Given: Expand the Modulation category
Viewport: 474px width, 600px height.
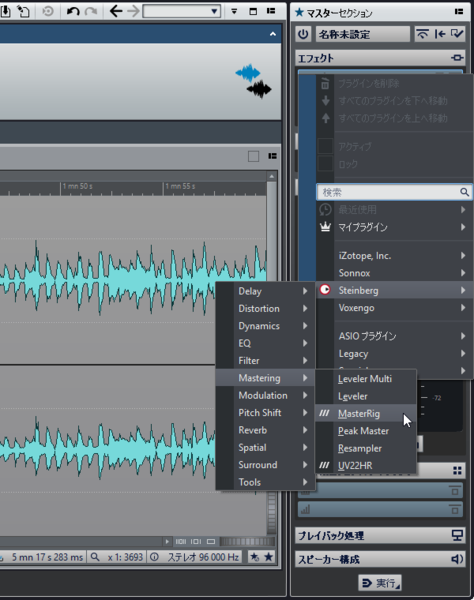Looking at the screenshot, I should tap(265, 395).
